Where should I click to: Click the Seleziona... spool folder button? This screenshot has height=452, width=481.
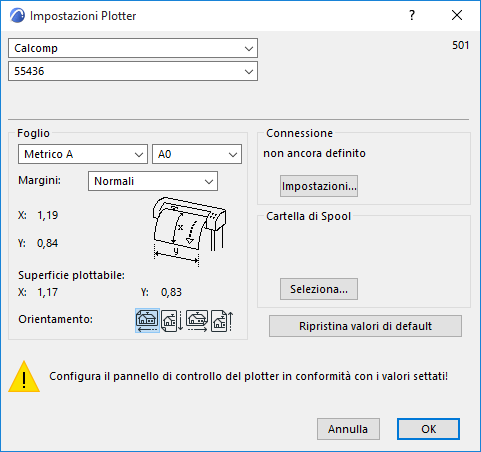pos(319,289)
